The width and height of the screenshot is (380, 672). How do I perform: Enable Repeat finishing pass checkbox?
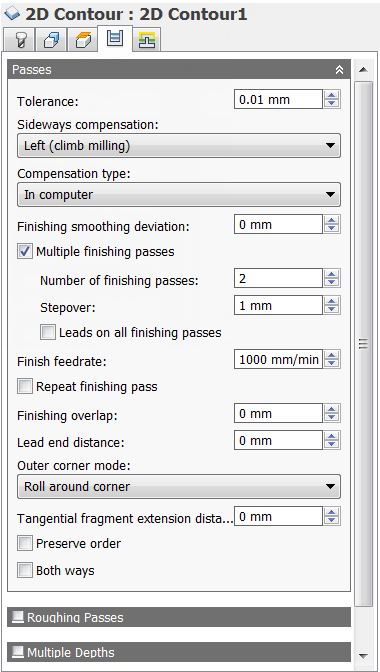point(25,387)
